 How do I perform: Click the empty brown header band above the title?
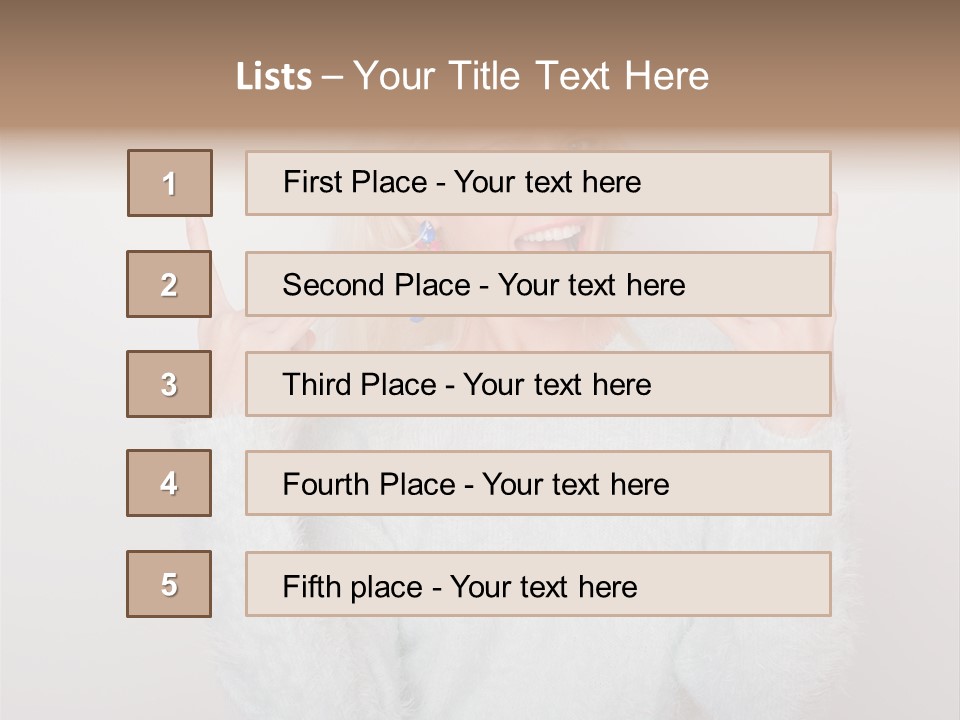[x=480, y=22]
